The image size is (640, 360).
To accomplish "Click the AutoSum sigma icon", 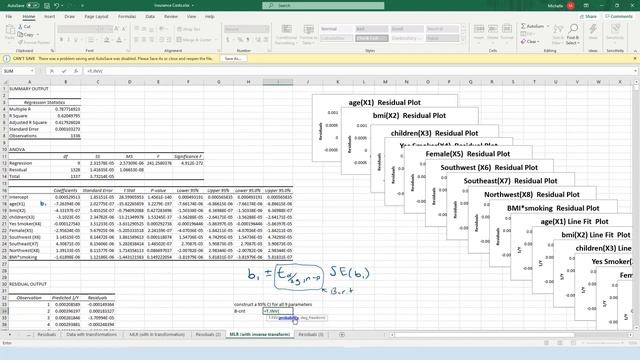I will 523,26.
